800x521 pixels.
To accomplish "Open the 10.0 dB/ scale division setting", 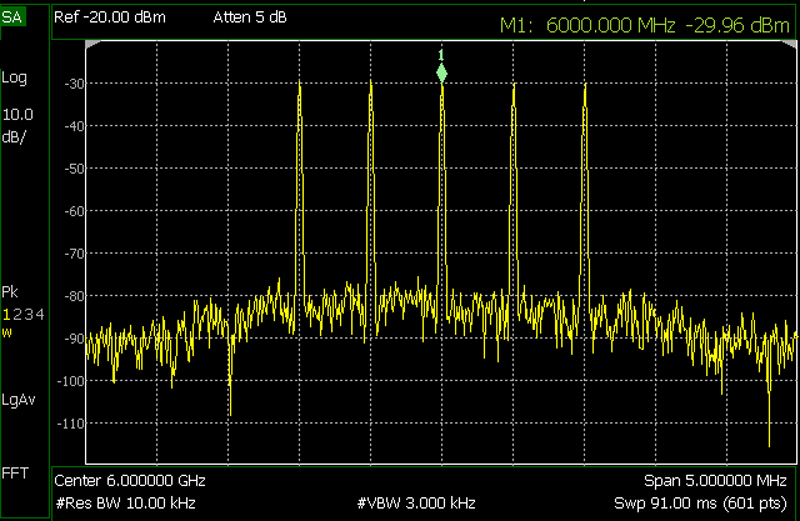I will (17, 123).
